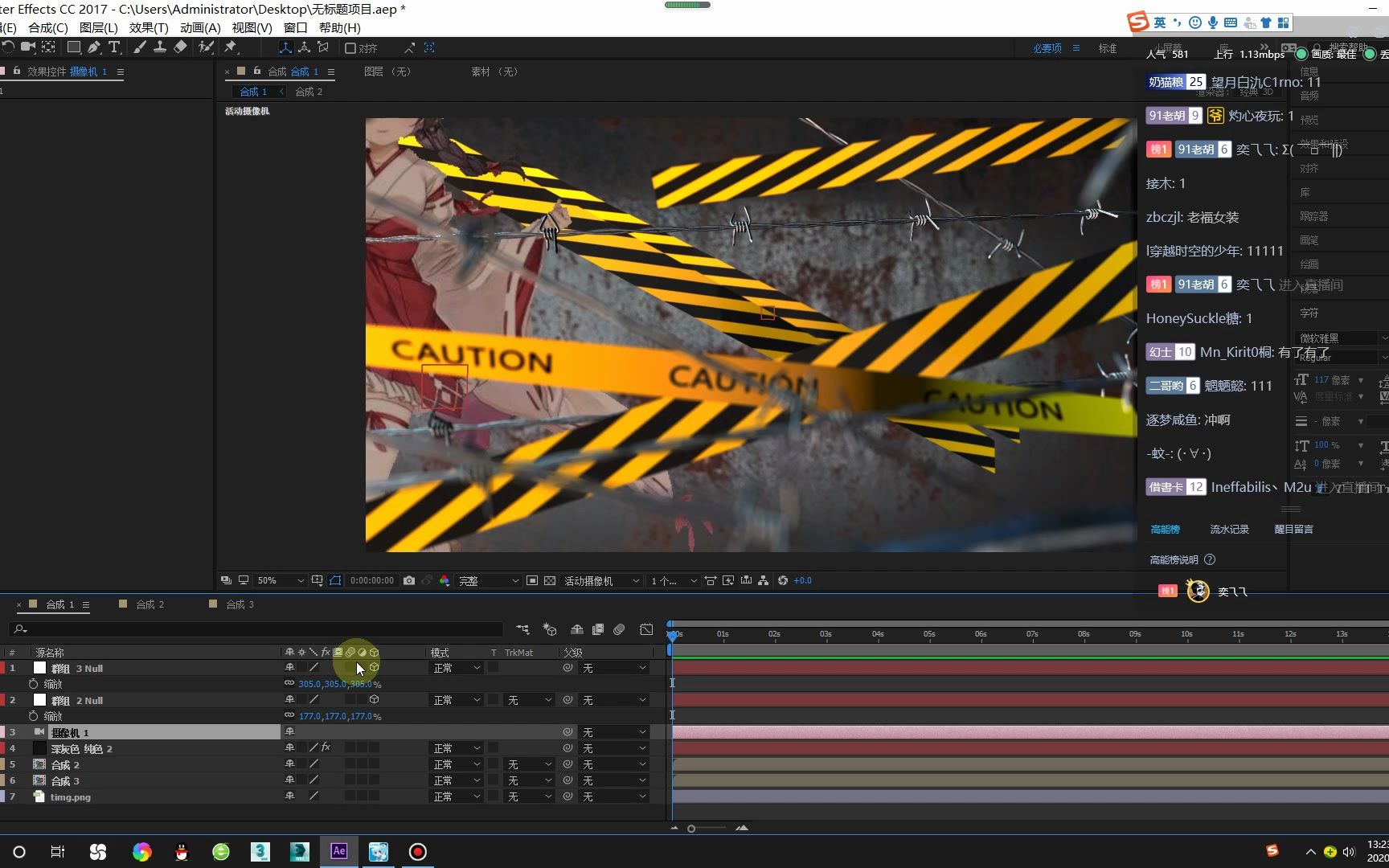Select the 标准 workspace
1389x868 pixels.
(1108, 48)
